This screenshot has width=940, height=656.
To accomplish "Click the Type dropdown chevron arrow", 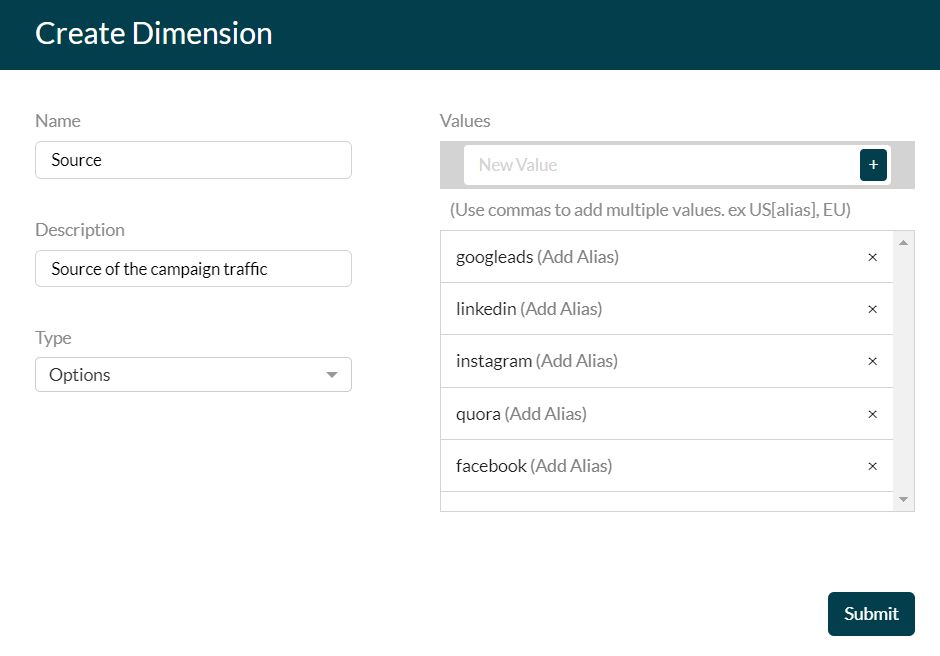I will coord(332,374).
